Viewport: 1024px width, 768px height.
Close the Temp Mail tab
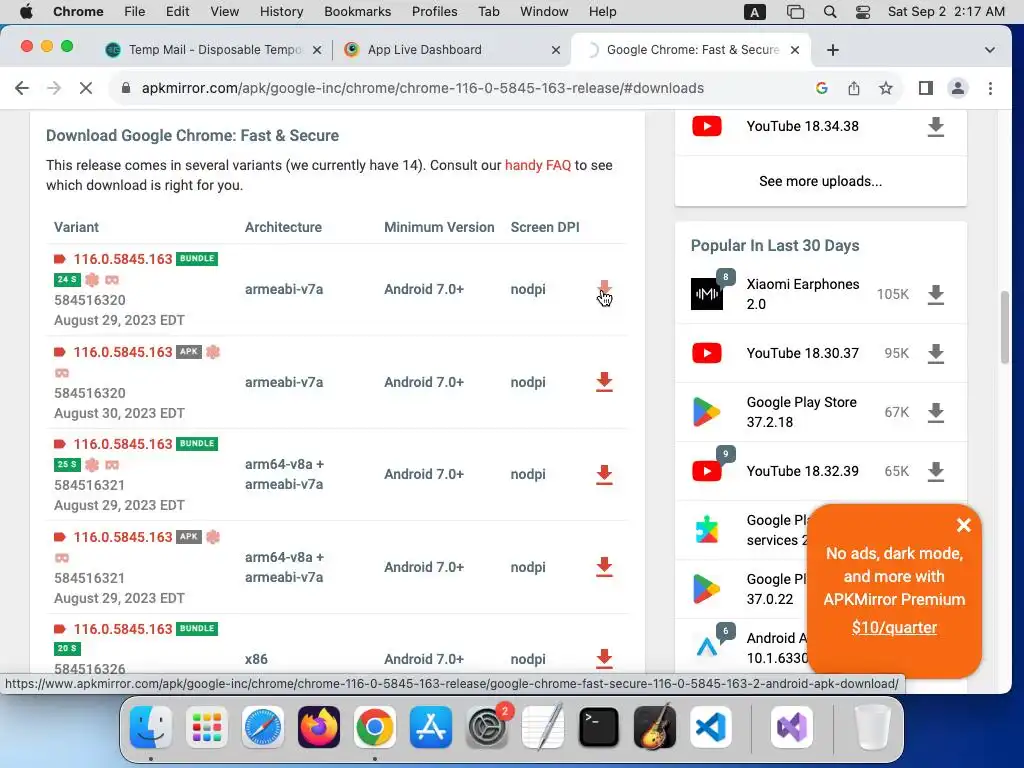coord(317,50)
